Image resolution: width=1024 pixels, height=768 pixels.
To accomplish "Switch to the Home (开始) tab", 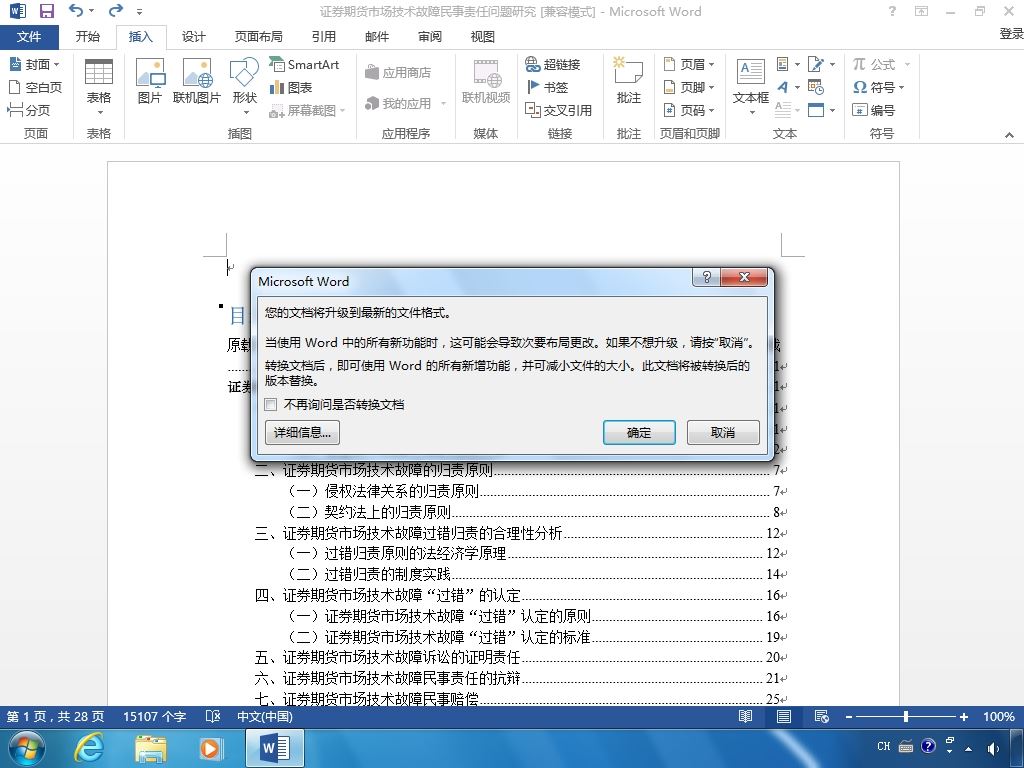I will (88, 37).
